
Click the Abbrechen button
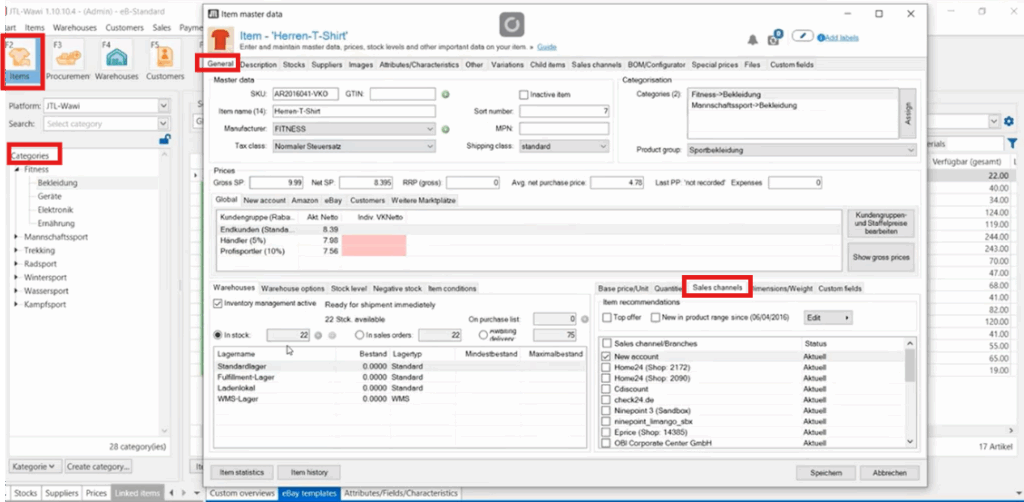pyautogui.click(x=889, y=473)
